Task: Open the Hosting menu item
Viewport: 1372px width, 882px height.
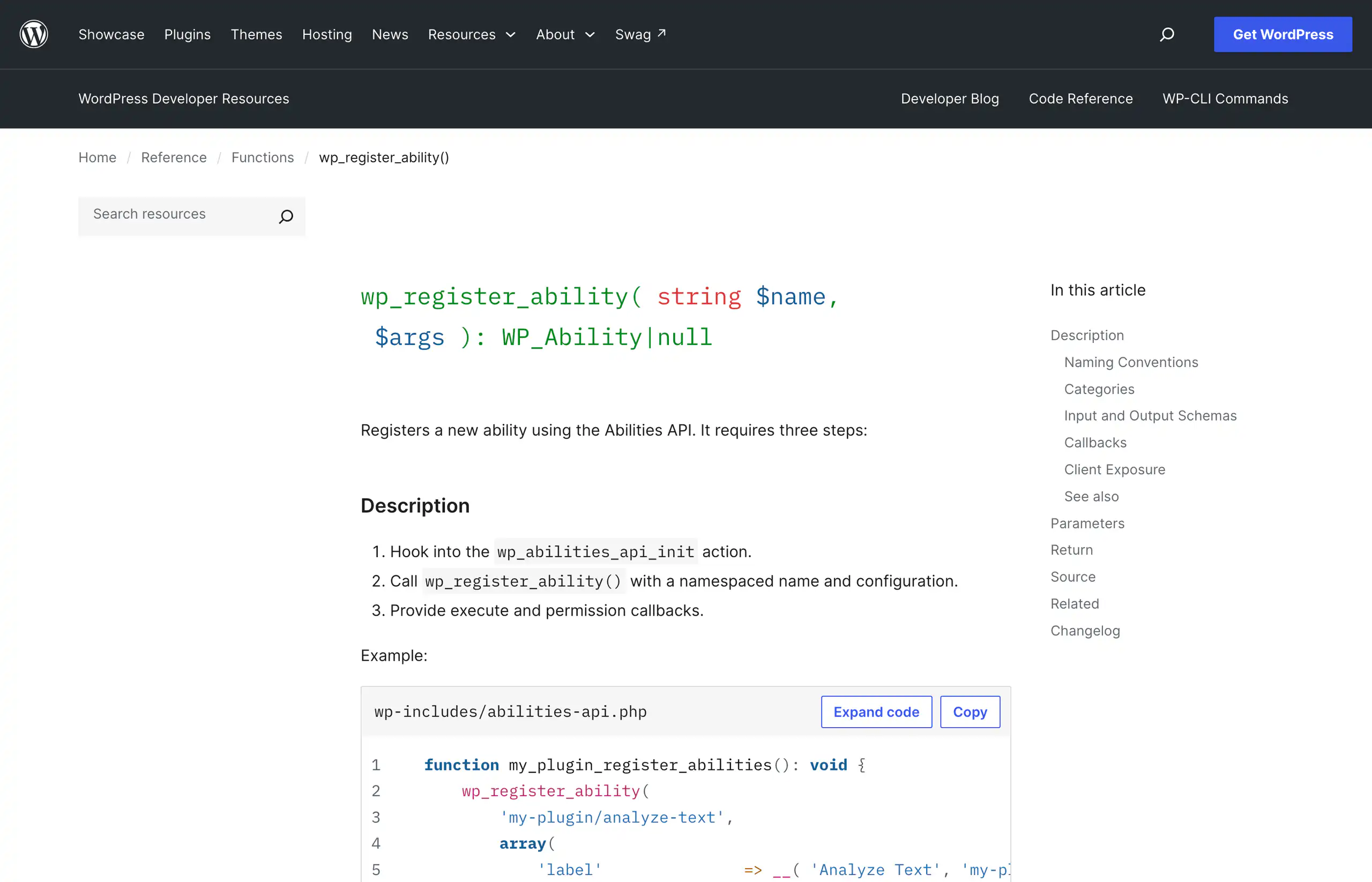Action: point(327,34)
